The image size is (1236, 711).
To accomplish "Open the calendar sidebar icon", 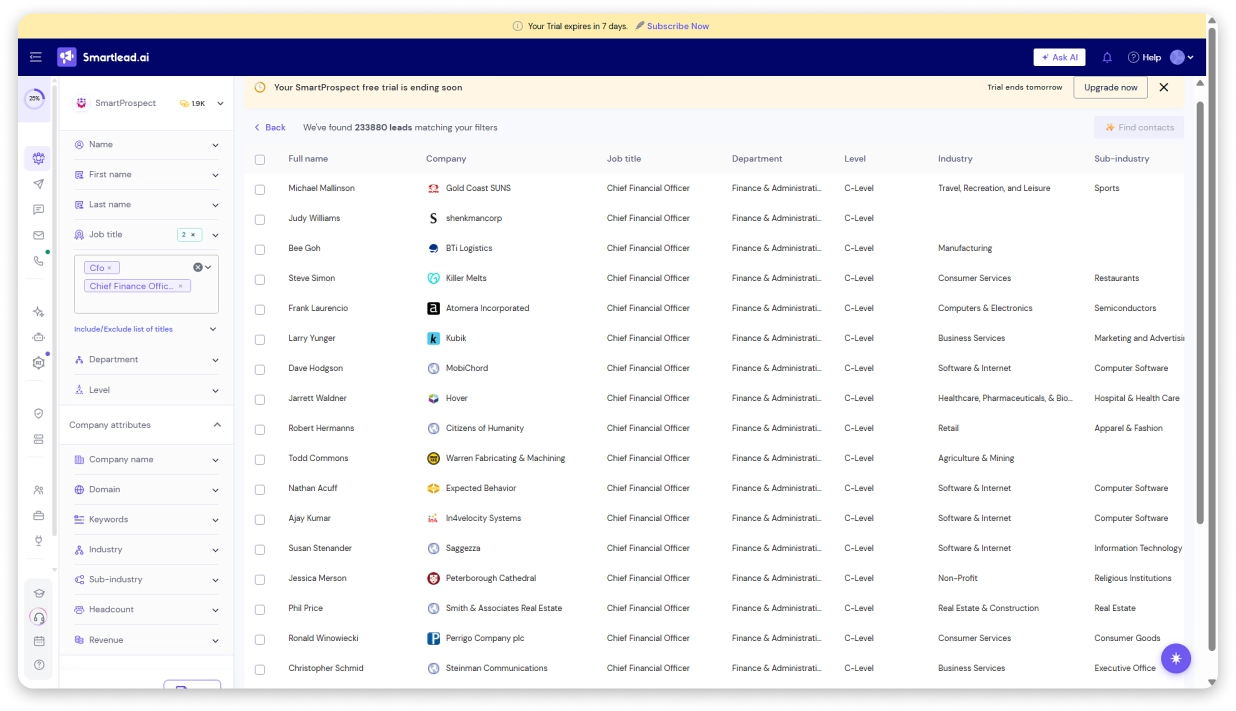I will [x=38, y=641].
